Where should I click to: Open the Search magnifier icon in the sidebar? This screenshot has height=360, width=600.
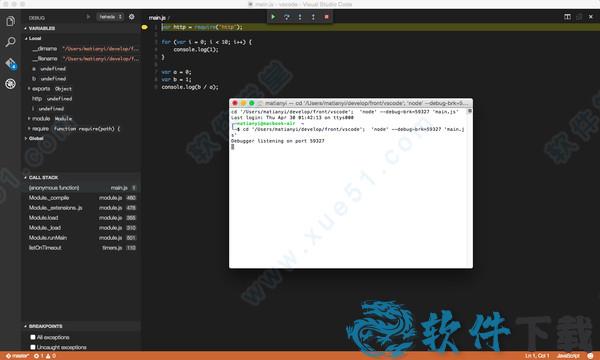click(x=10, y=42)
